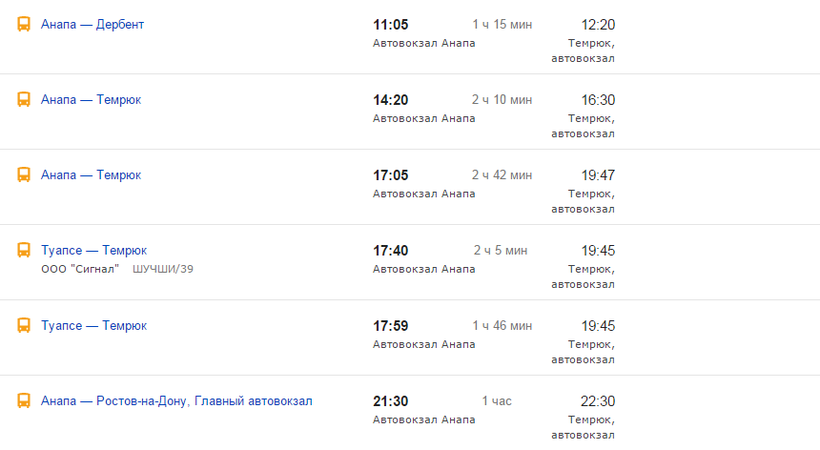
Task: Open the Анапа — Ростов-на-Дону, Главный автовокзал link
Action: [176, 401]
